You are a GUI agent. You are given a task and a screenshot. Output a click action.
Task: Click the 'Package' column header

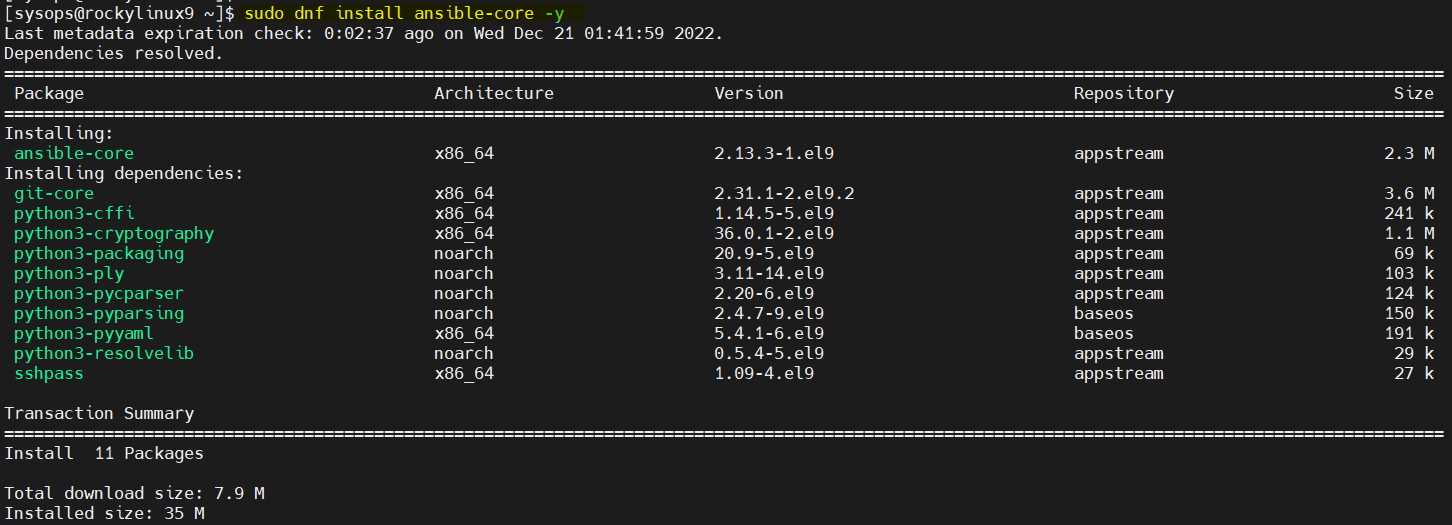pyautogui.click(x=49, y=93)
